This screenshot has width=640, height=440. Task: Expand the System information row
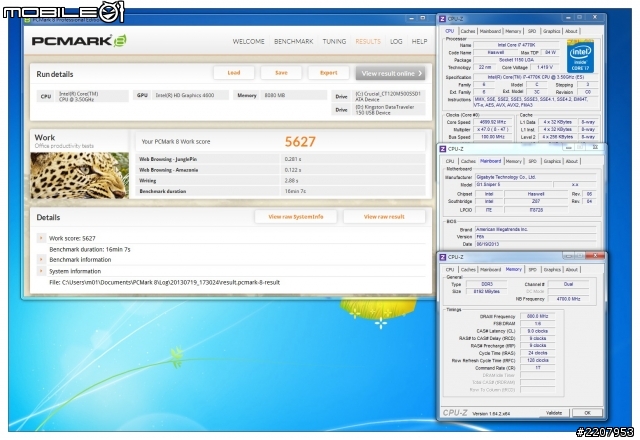[x=41, y=271]
